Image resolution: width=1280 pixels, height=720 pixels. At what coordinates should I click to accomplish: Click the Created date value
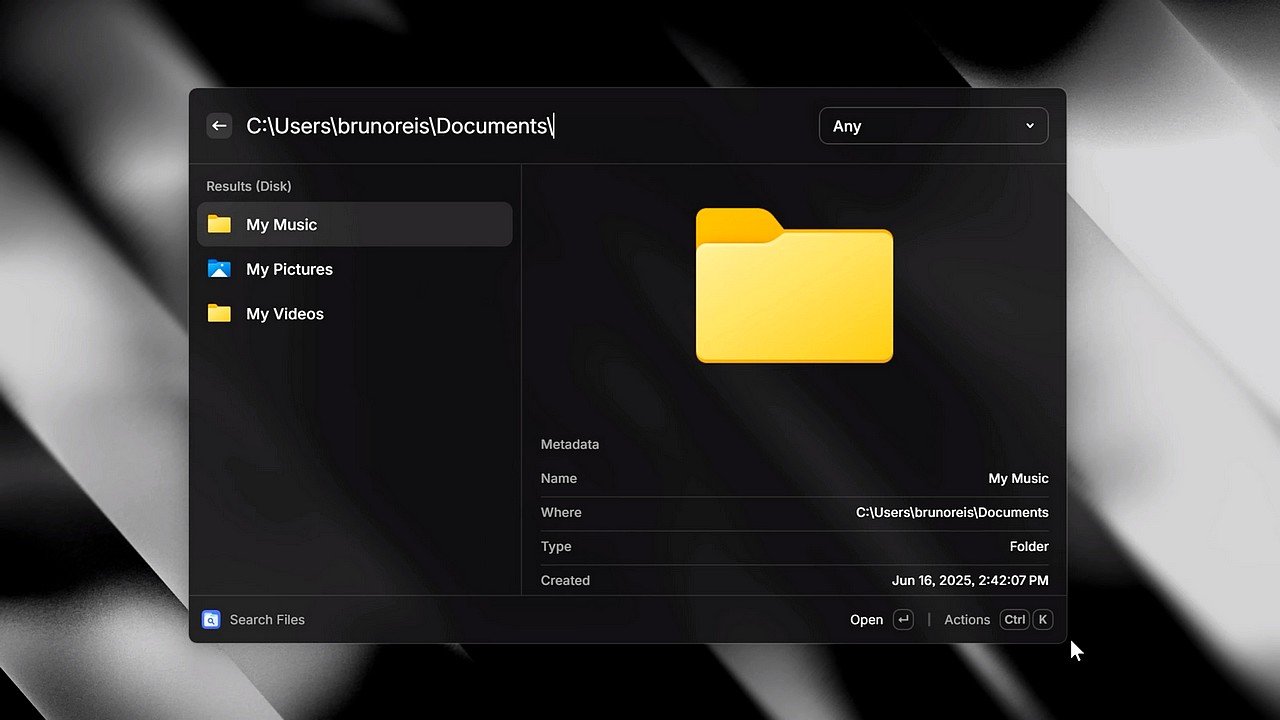969,580
